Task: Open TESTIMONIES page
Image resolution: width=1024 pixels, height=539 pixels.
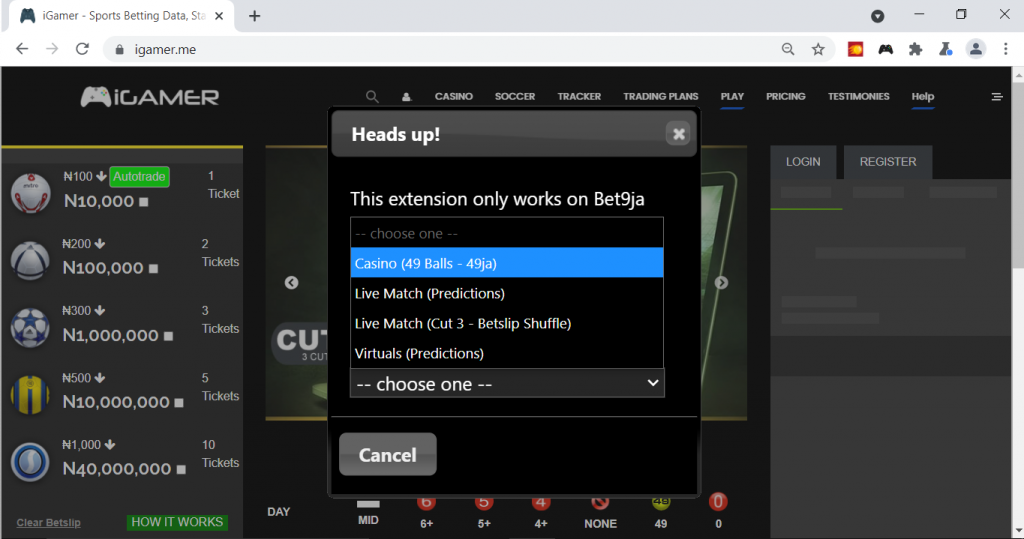Action: [858, 96]
